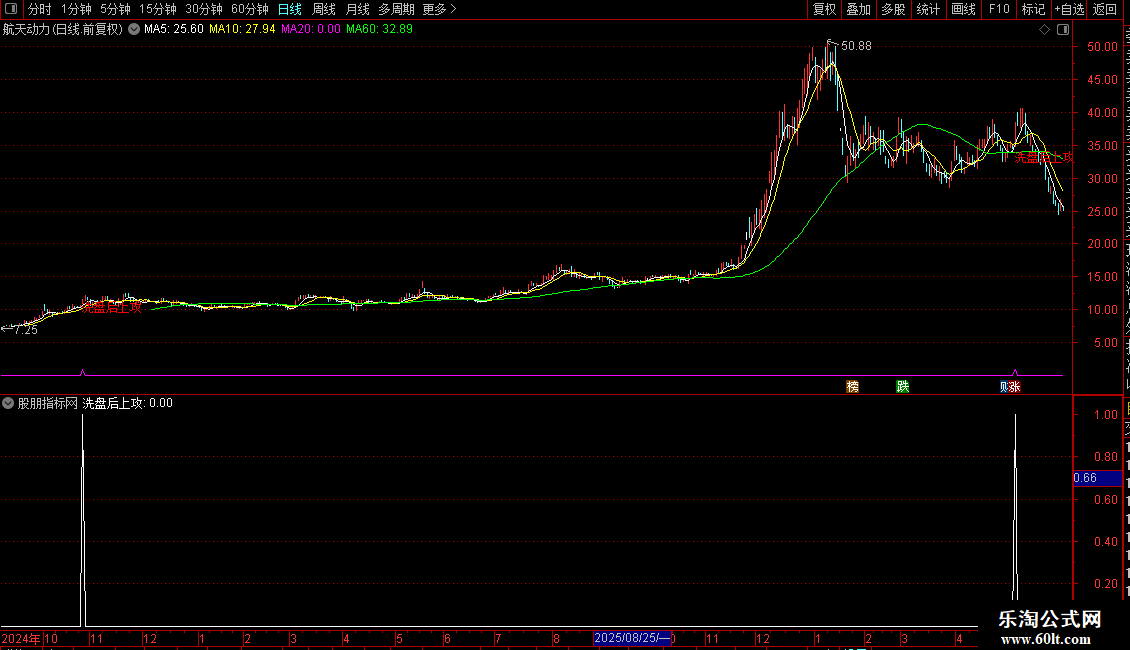Click the 叠加 overlay button
Screen dimensions: 1130x650
click(x=858, y=9)
